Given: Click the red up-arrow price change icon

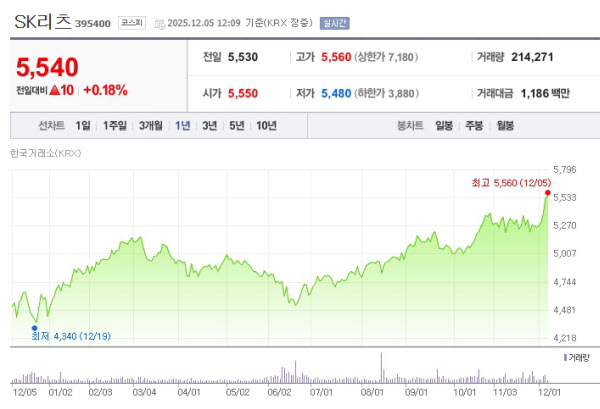Looking at the screenshot, I should click(54, 90).
